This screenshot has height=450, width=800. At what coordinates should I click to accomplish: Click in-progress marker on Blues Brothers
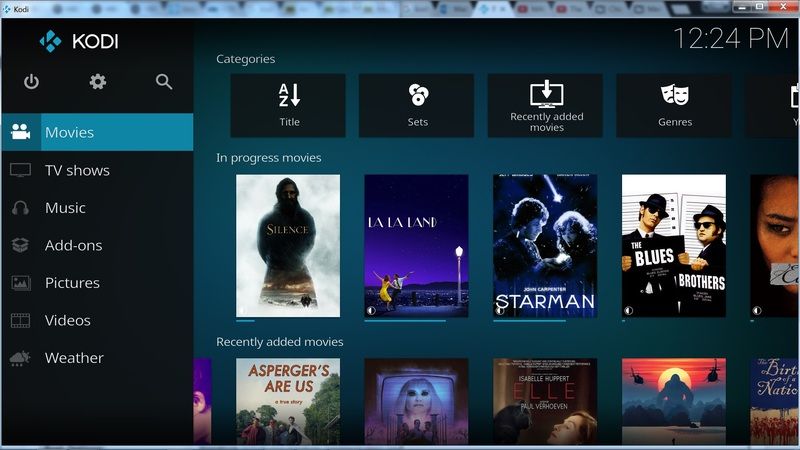pos(629,310)
